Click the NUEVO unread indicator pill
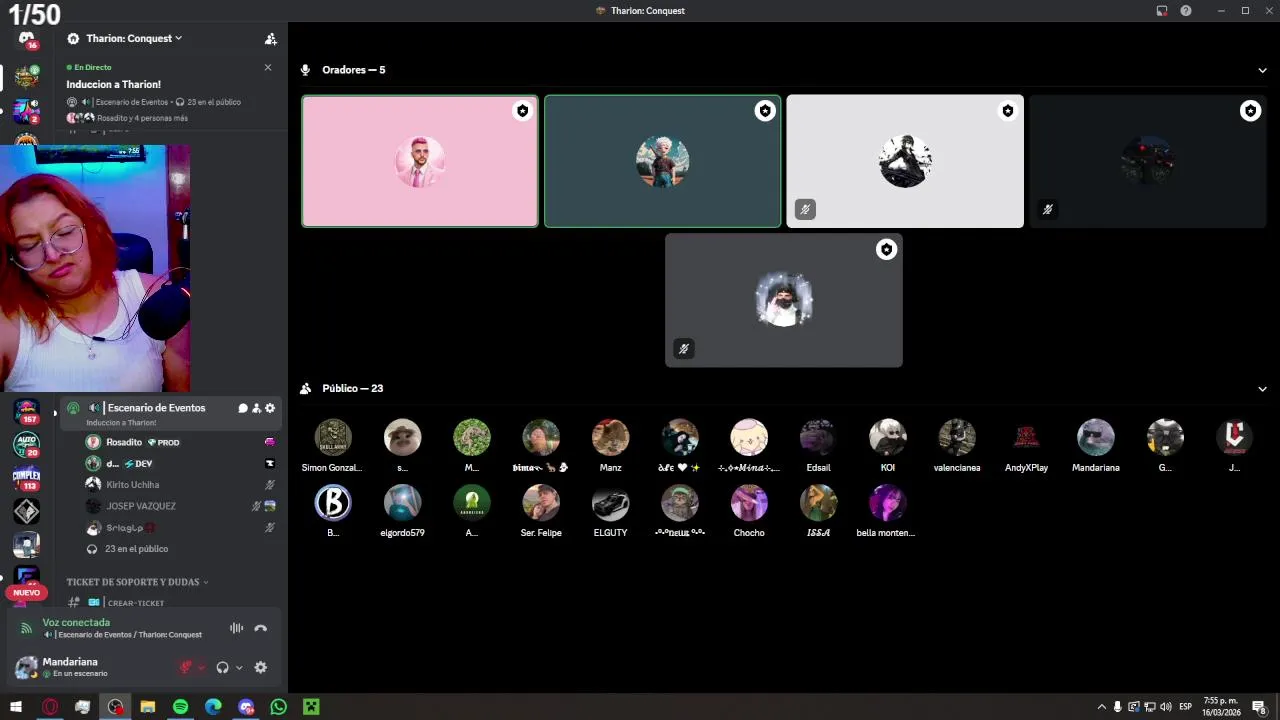Screen dimensions: 1280x720 click(x=27, y=593)
